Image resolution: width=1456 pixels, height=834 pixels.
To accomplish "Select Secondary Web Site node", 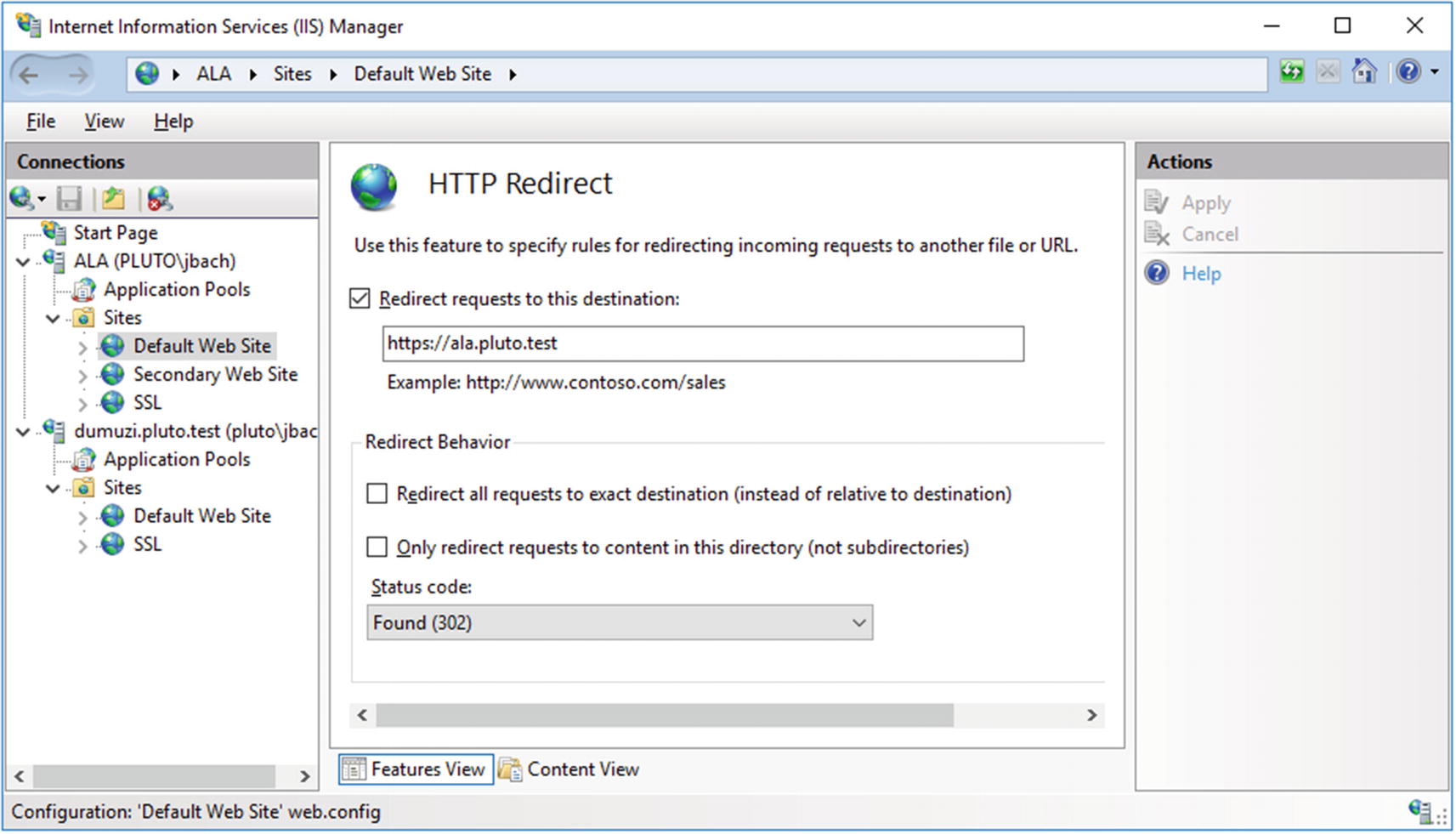I will (215, 374).
